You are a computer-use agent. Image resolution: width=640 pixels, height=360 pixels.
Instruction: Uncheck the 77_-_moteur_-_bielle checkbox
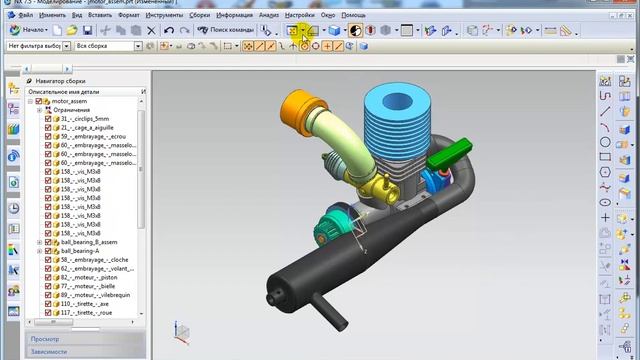48,286
